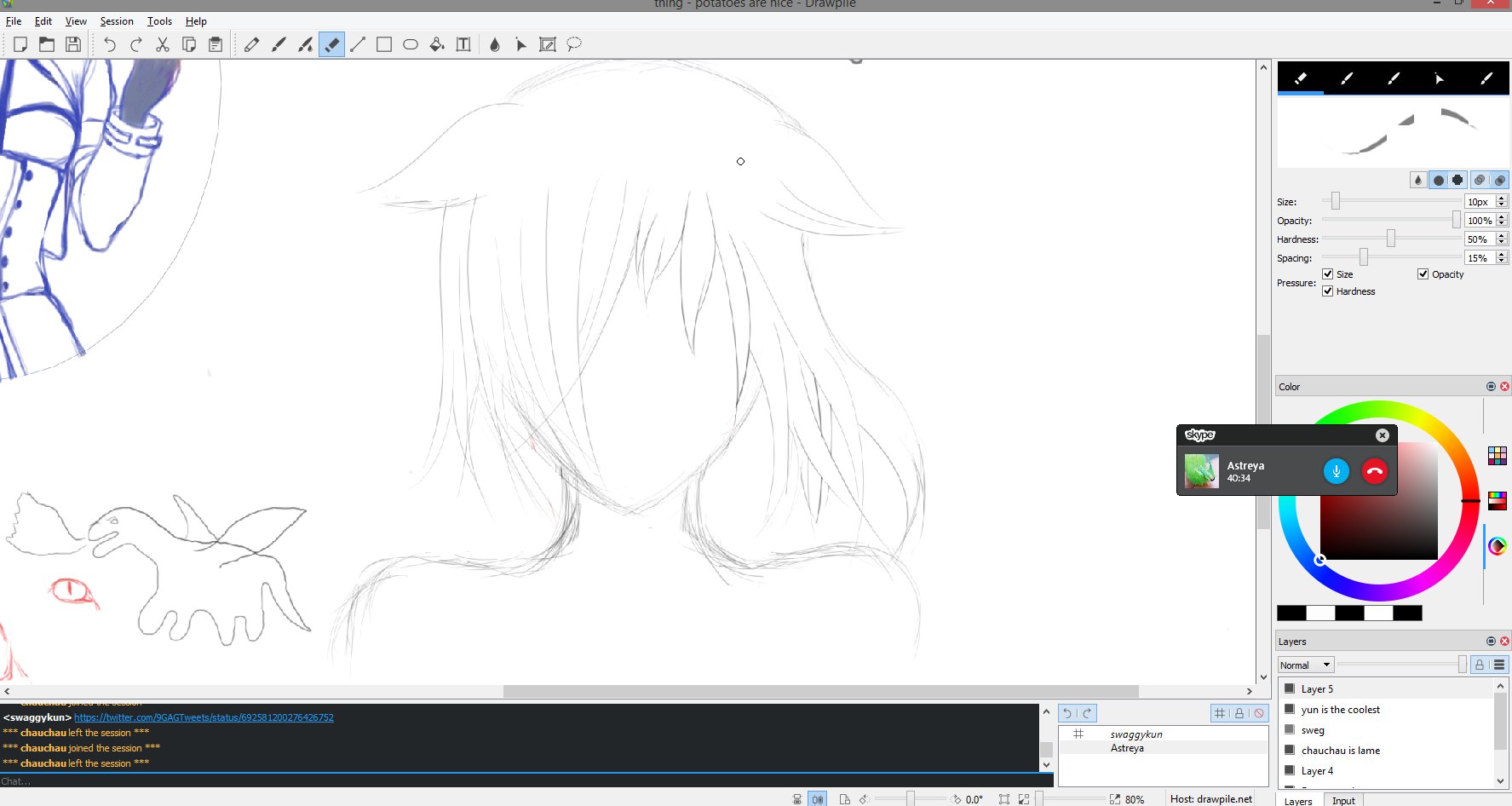The height and width of the screenshot is (806, 1512).
Task: Open a file with the folder icon
Action: click(x=47, y=44)
